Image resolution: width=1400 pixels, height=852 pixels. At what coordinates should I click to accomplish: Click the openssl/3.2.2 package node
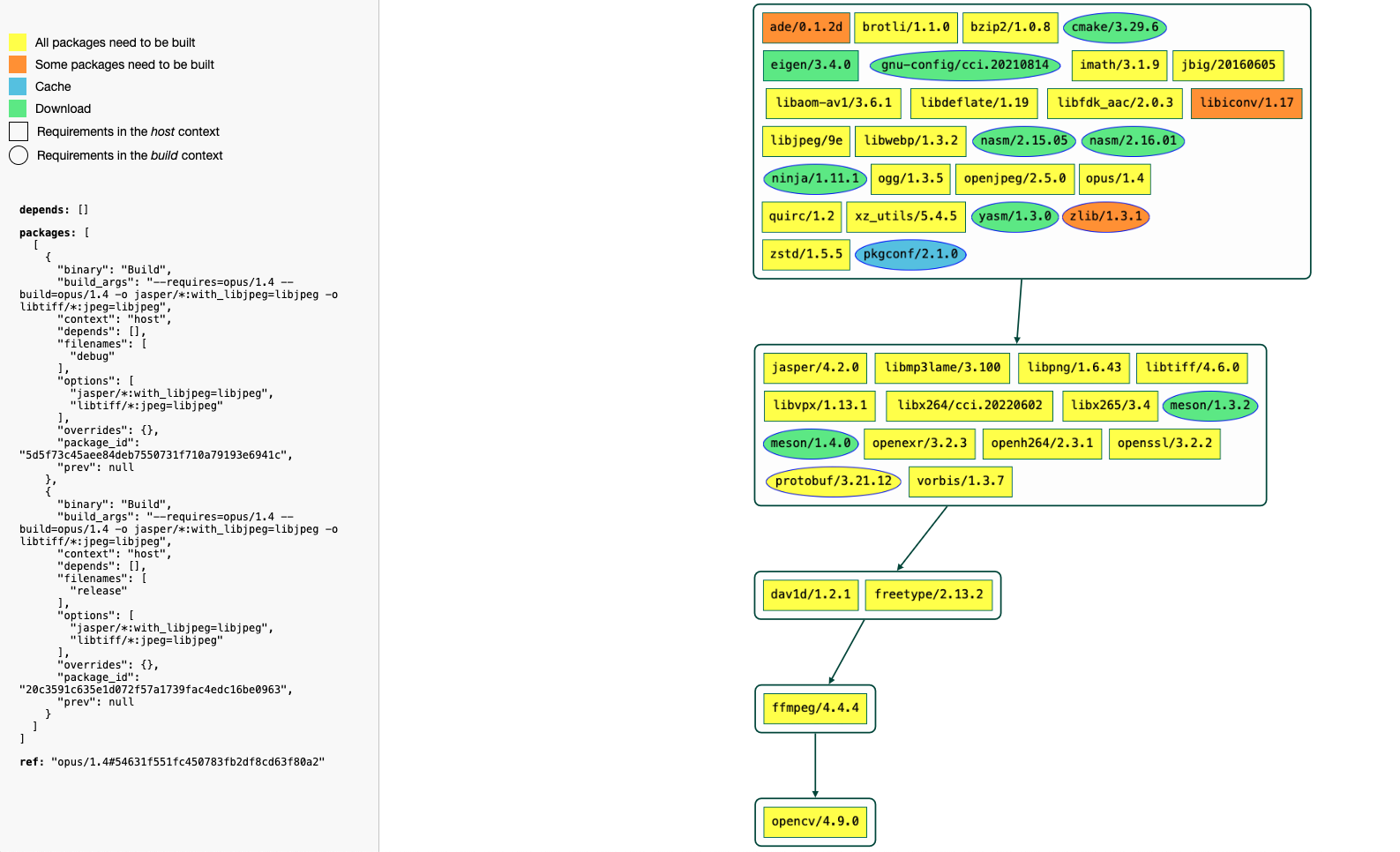coord(1164,444)
